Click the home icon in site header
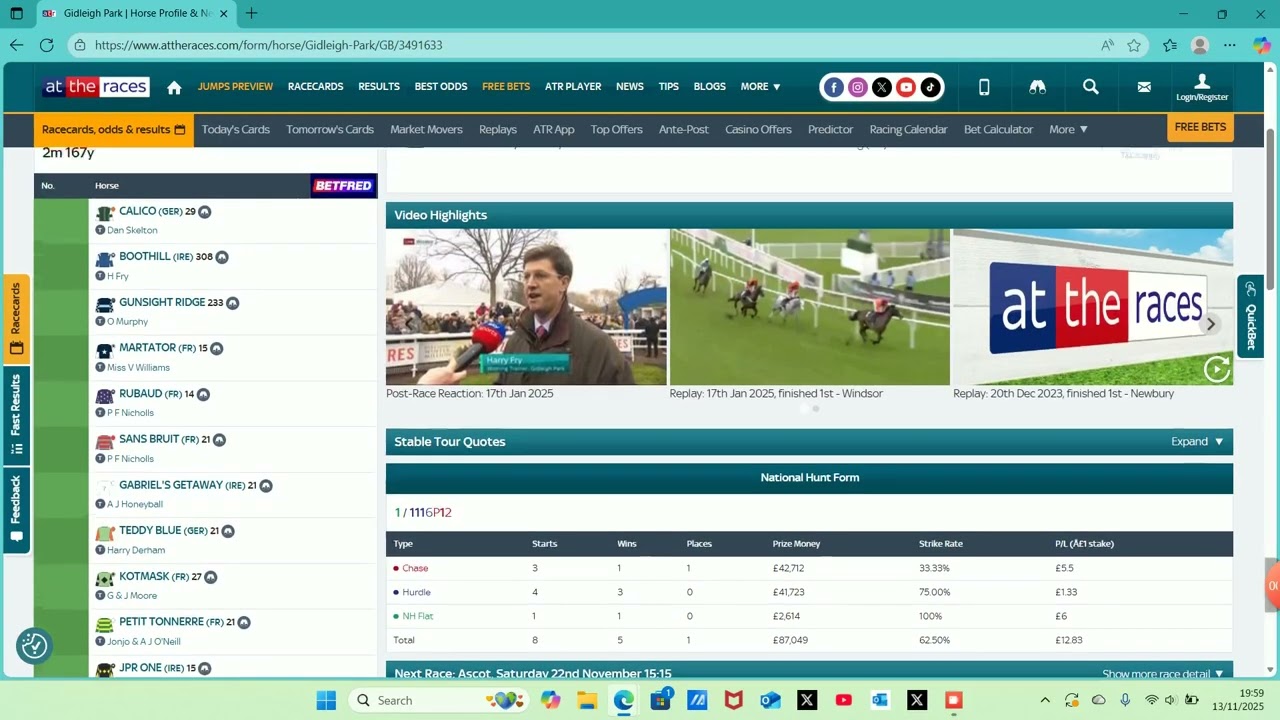1280x720 pixels. 174,87
